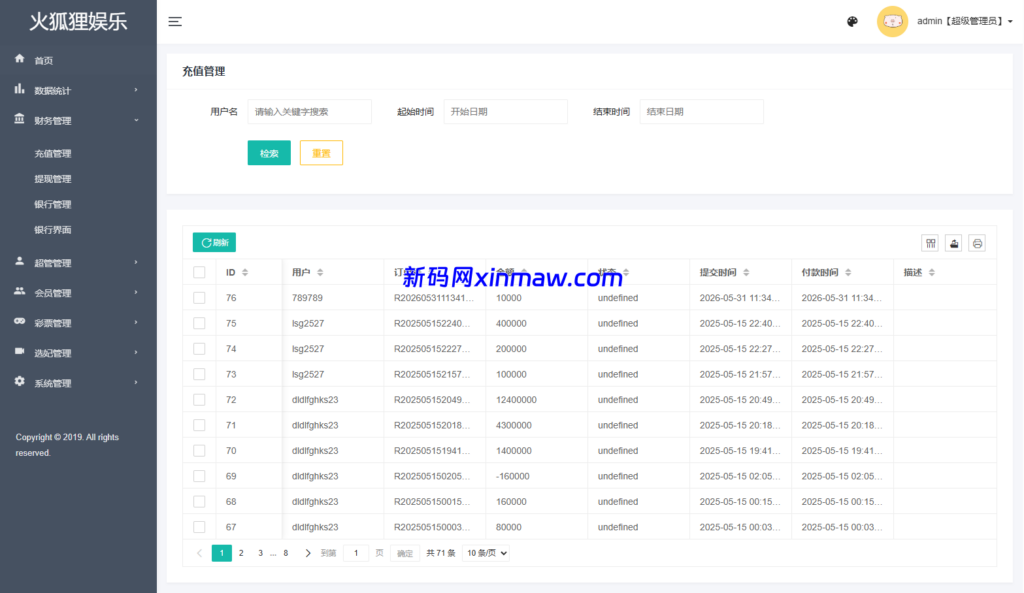Viewport: 1024px width, 593px height.
Task: Focus the jump-to page number field
Action: [x=356, y=553]
